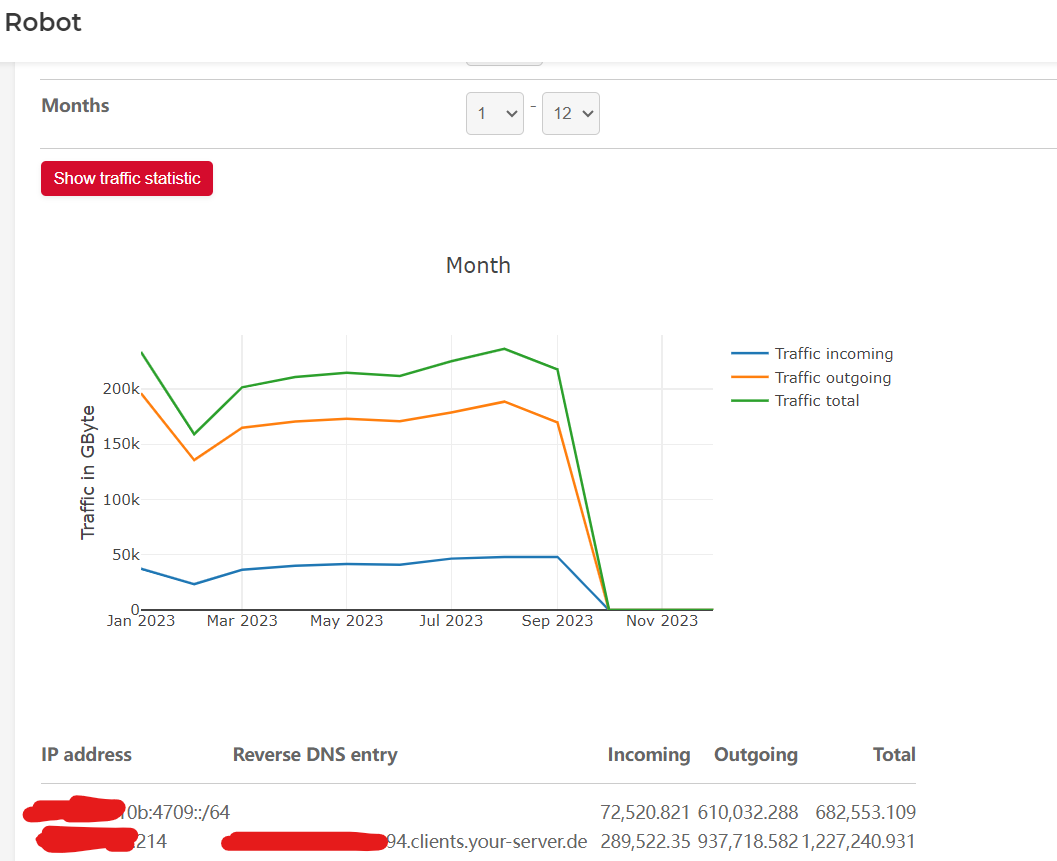Toggle the Traffic outgoing legend entry

832,378
